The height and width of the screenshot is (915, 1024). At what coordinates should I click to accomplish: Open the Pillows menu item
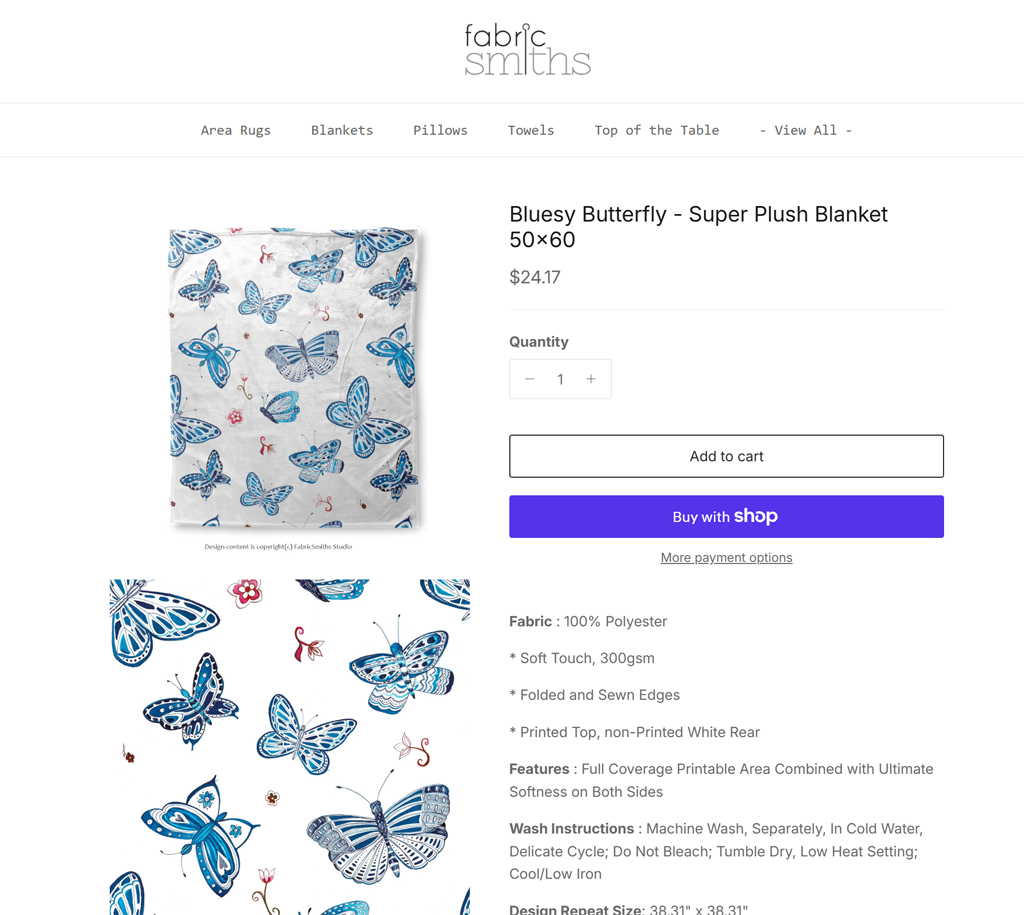440,130
